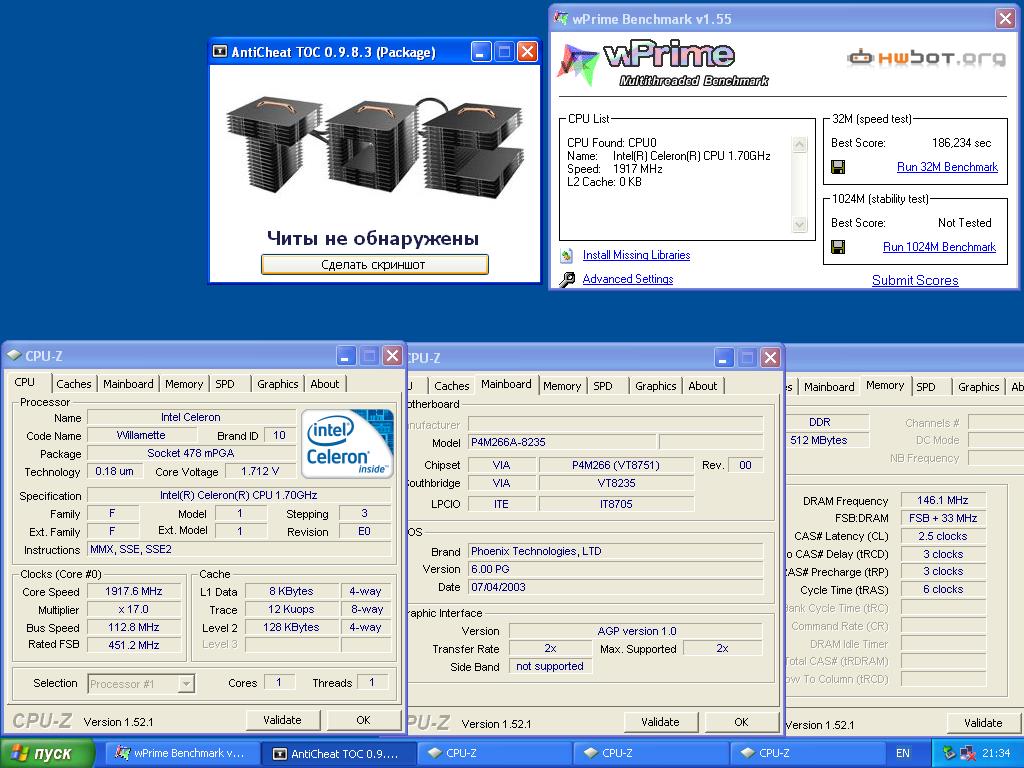This screenshot has width=1024, height=768.
Task: Open Graphics tab in third CPU-Z window
Action: 978,387
